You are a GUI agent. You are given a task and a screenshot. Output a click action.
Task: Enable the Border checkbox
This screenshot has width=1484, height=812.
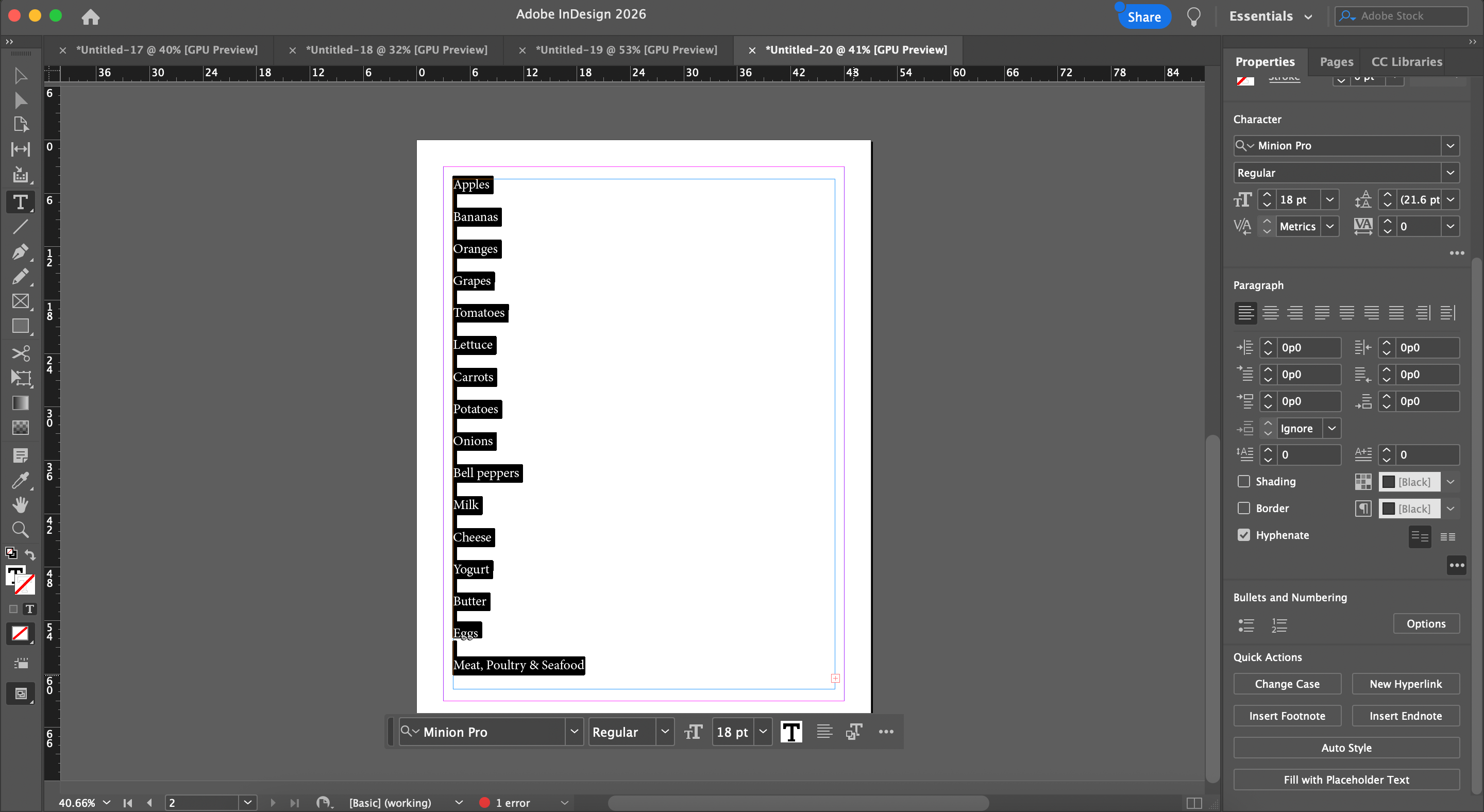point(1244,508)
